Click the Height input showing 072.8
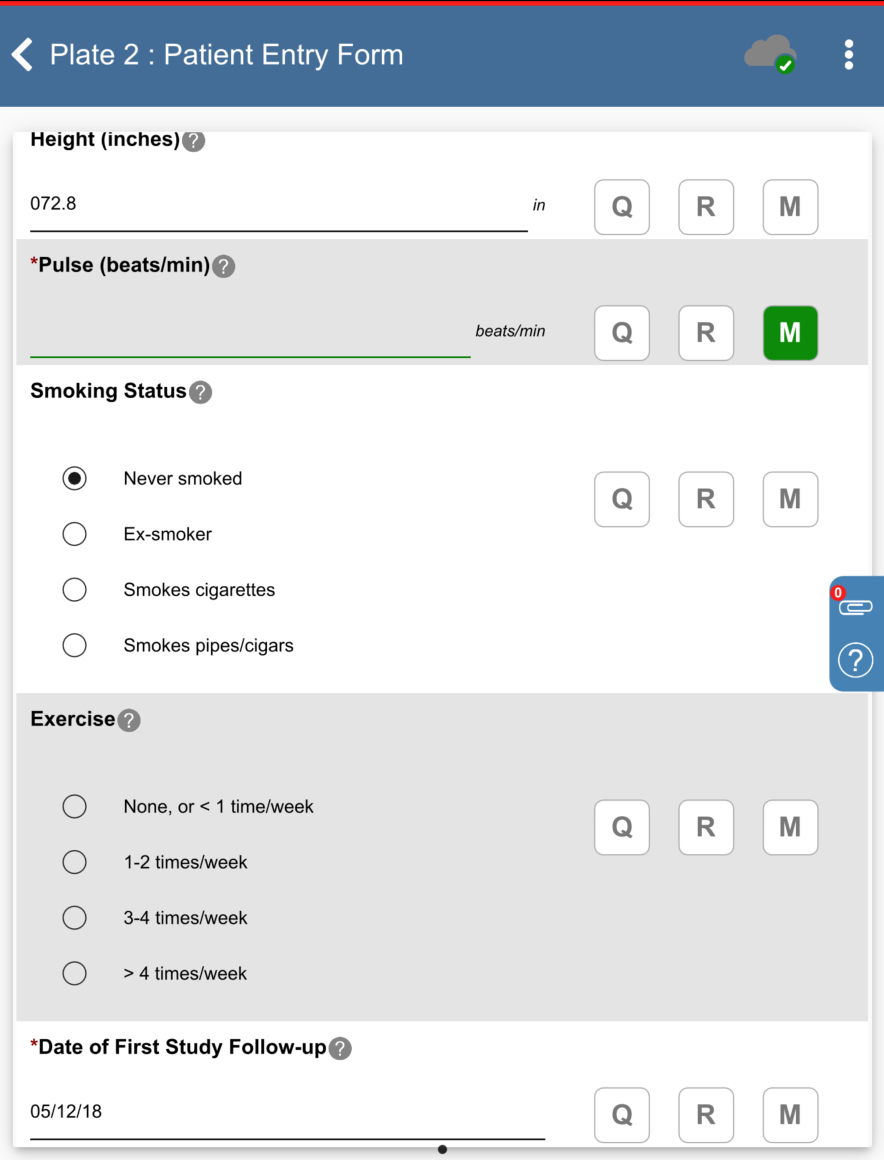This screenshot has width=884, height=1160. click(x=278, y=206)
